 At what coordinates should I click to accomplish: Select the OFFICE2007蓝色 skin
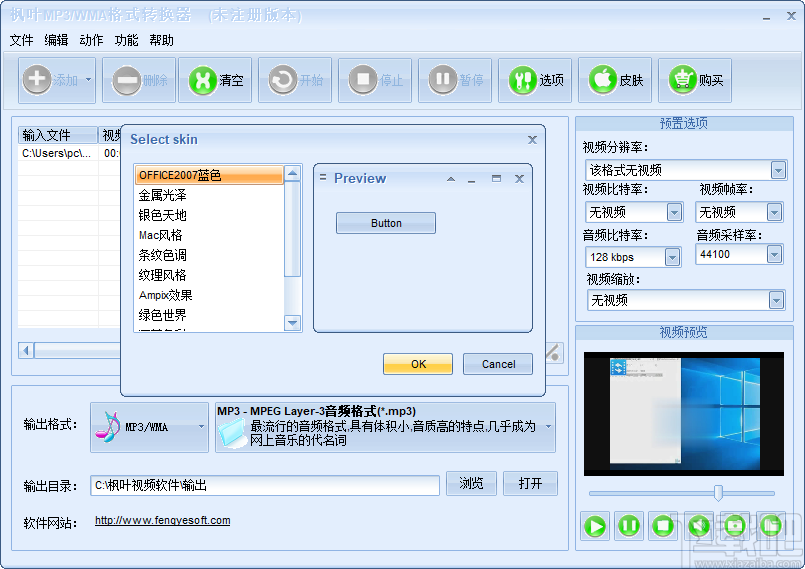pos(209,175)
